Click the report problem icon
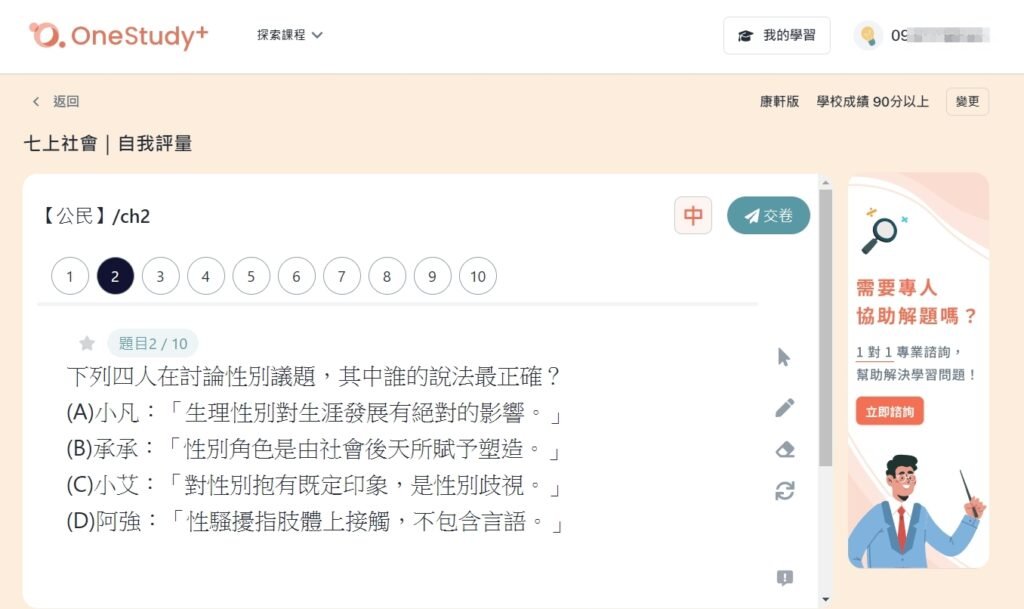The width and height of the screenshot is (1024, 609). pos(785,577)
